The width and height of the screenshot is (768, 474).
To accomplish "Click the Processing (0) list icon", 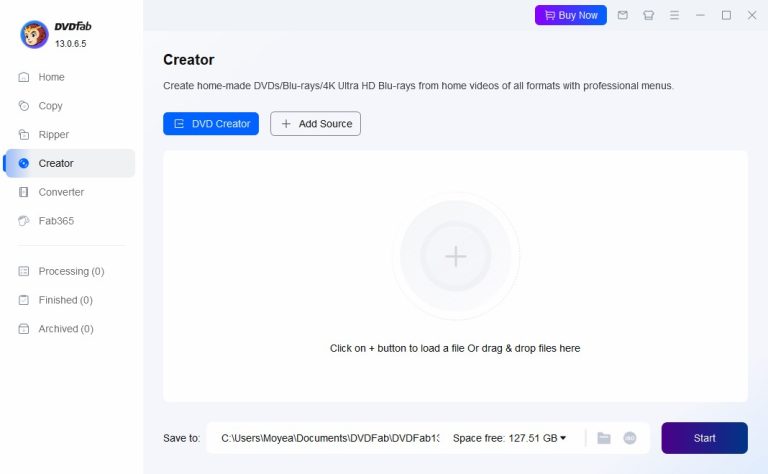I will 24,271.
